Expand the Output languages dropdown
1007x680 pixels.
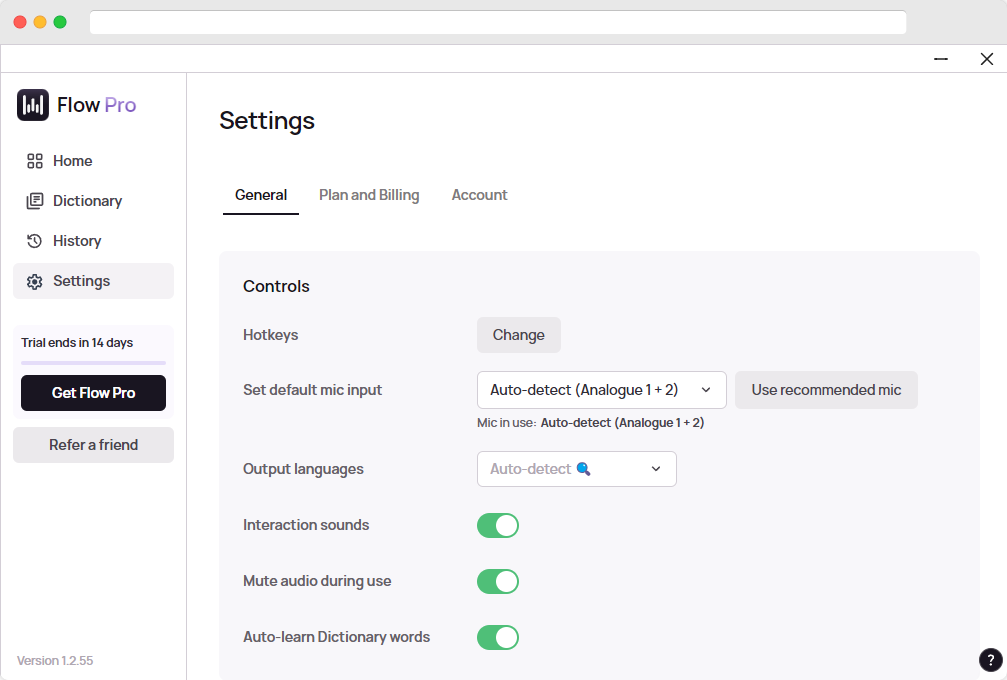point(576,469)
